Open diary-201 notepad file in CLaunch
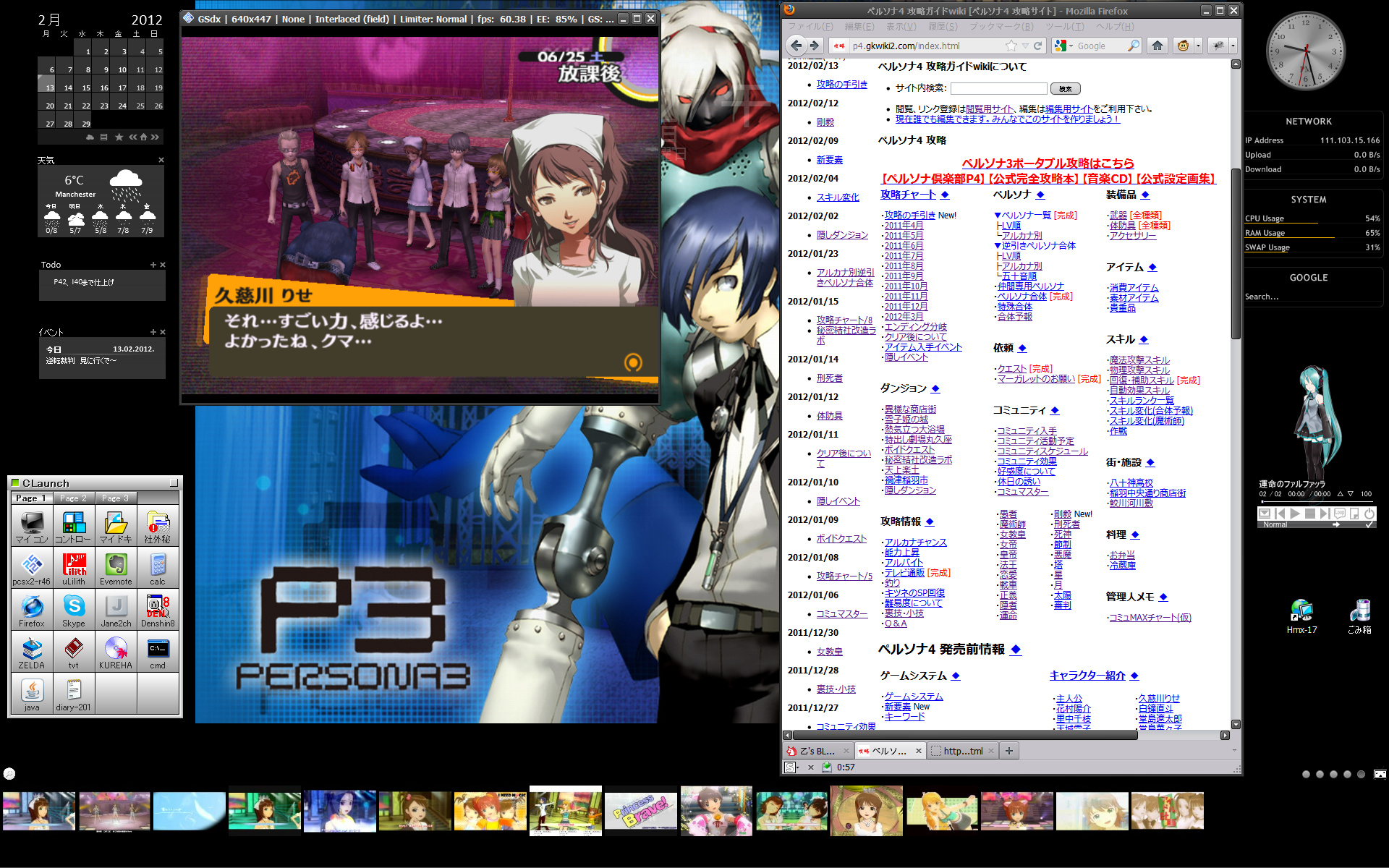The height and width of the screenshot is (868, 1389). coord(74,694)
